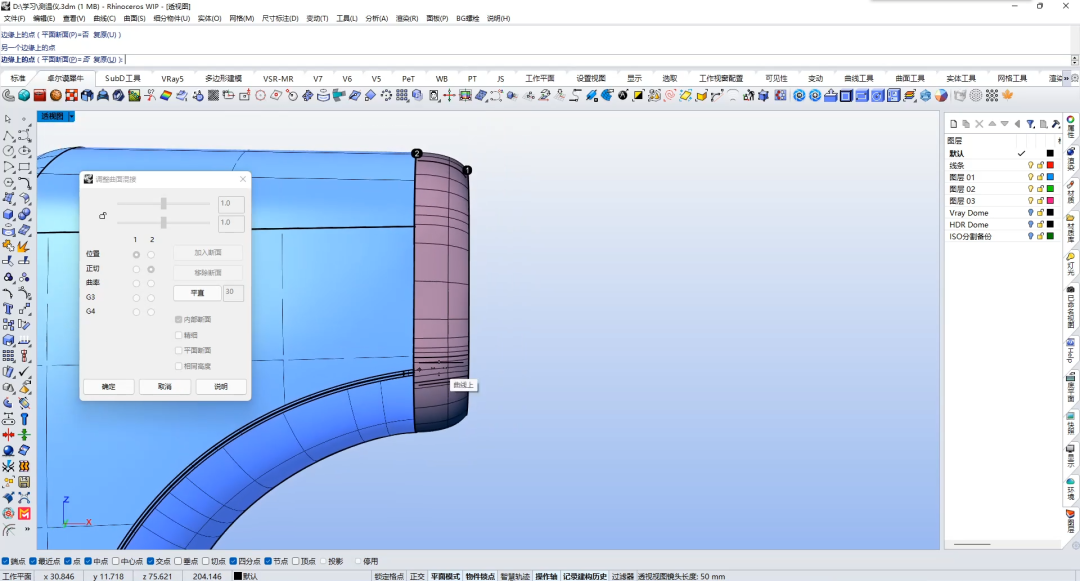Click the red-green gumball arrows toolbar icon
Viewport: 1080px width, 581px height.
pos(449,96)
